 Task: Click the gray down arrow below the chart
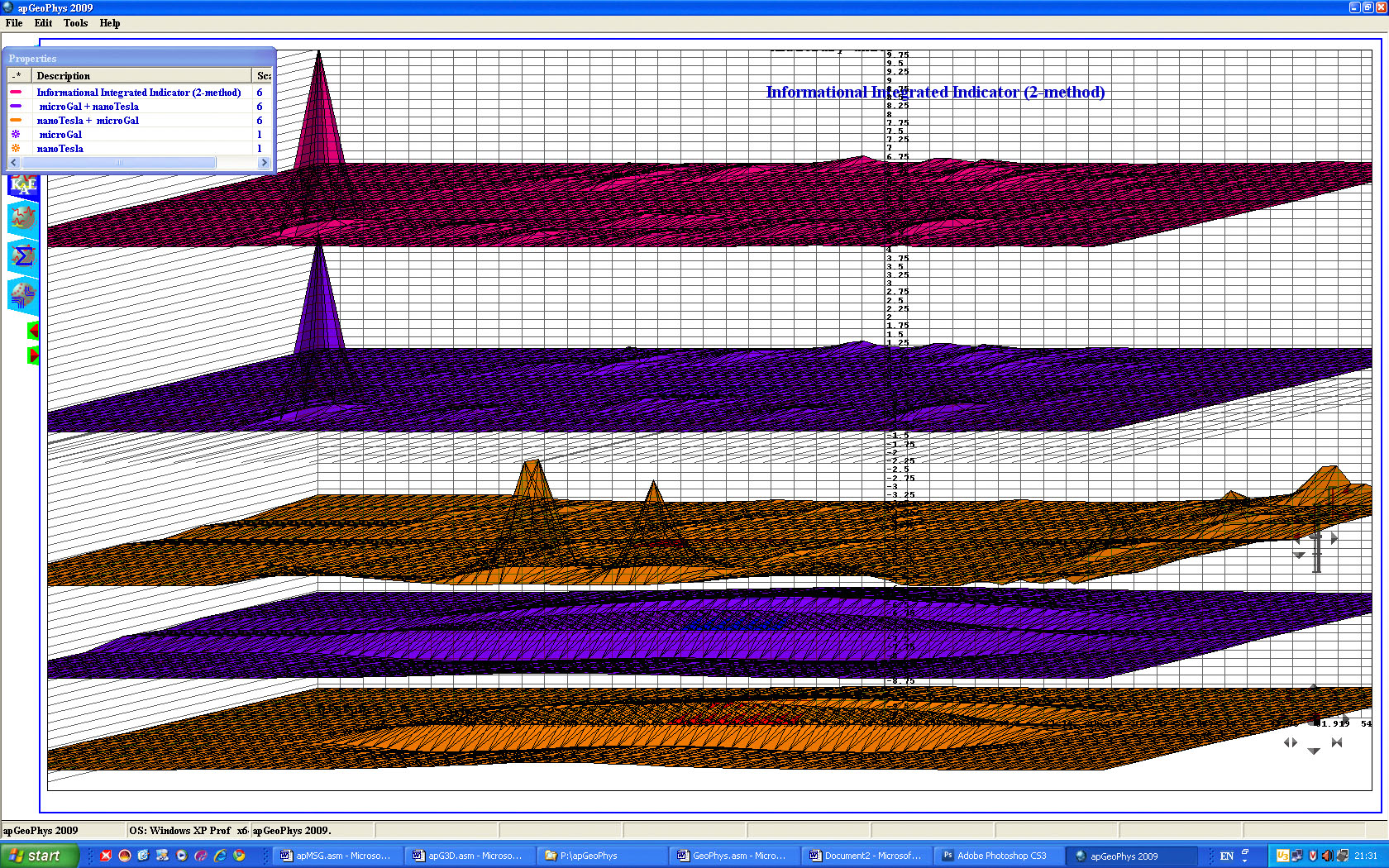pyautogui.click(x=1314, y=751)
